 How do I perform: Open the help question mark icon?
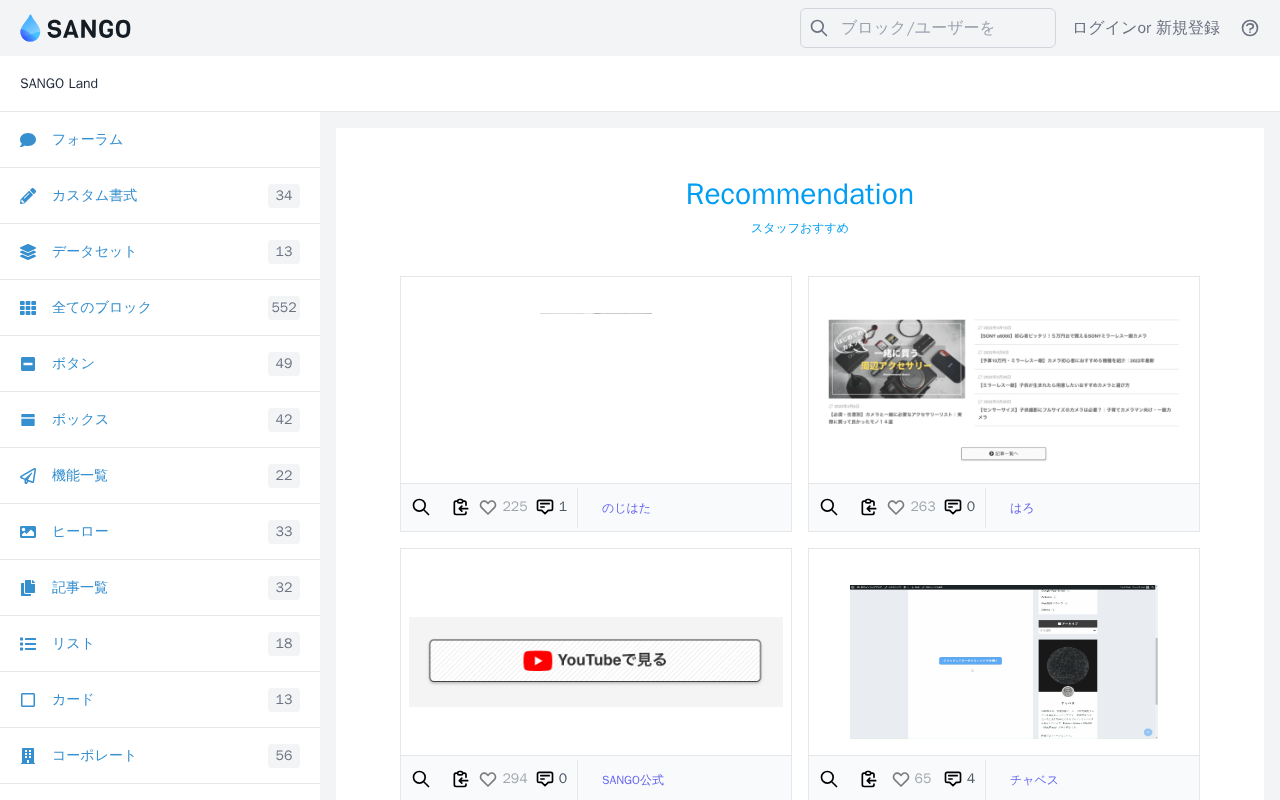1250,28
